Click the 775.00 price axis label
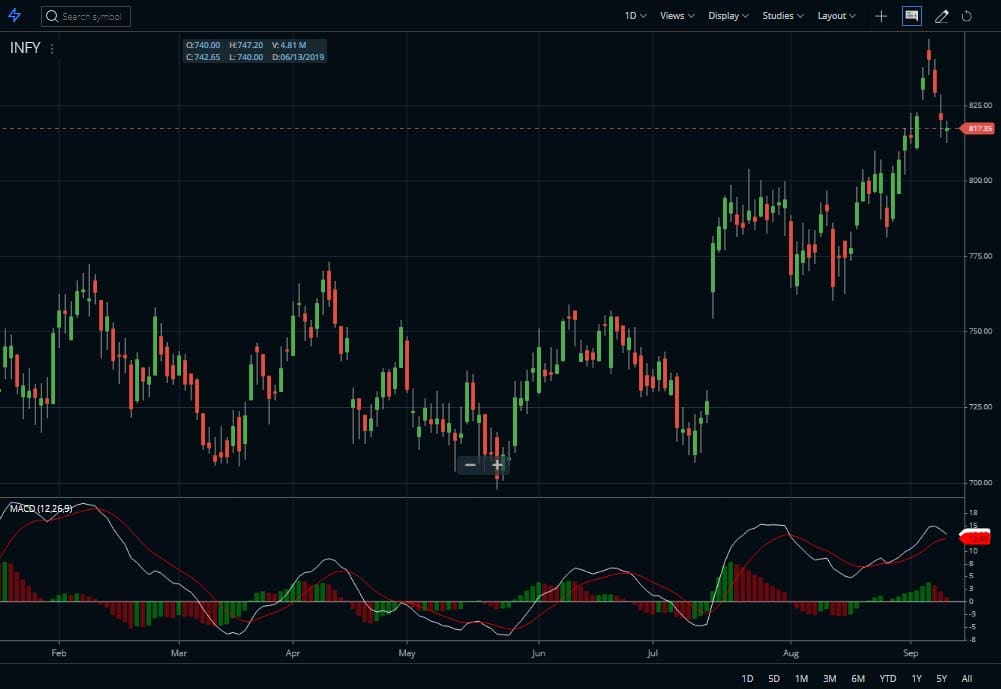 pyautogui.click(x=980, y=256)
